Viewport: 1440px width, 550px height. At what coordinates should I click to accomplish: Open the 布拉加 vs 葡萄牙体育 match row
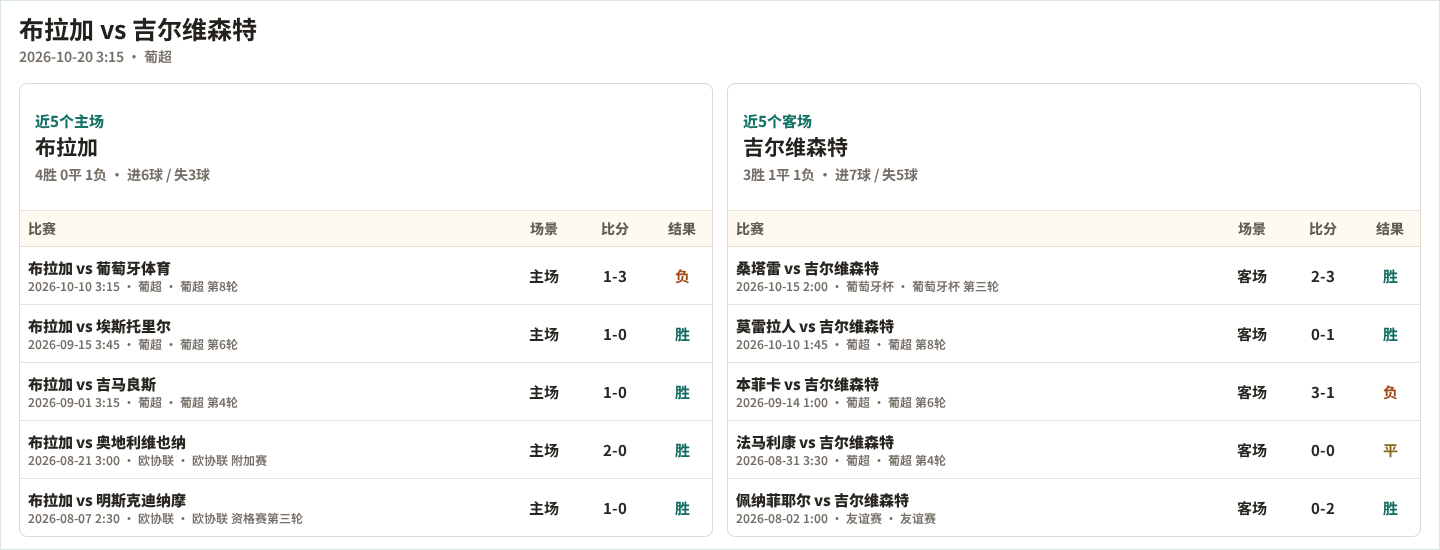pyautogui.click(x=366, y=276)
